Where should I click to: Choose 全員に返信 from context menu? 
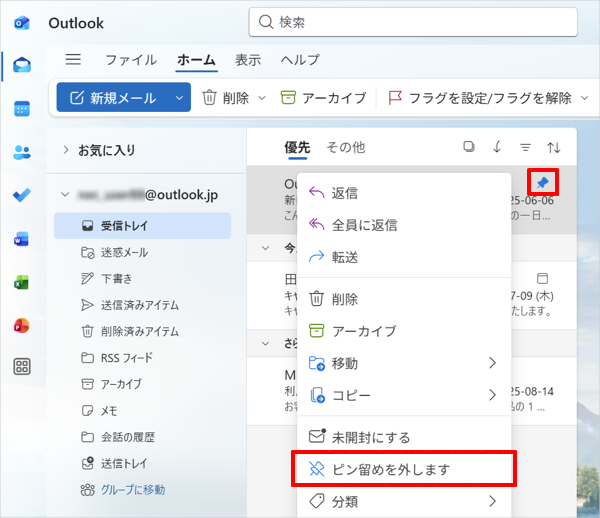coord(404,225)
